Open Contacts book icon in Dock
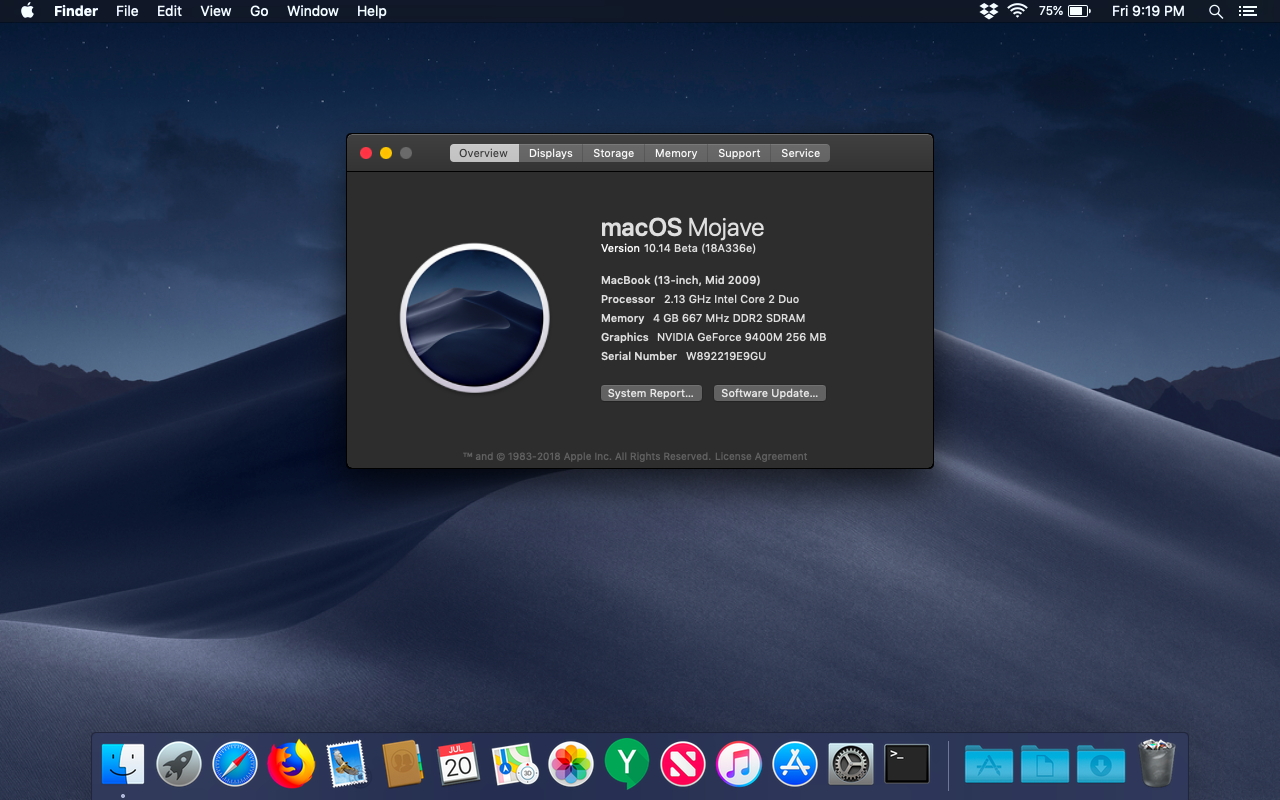Viewport: 1280px width, 800px height. point(403,765)
